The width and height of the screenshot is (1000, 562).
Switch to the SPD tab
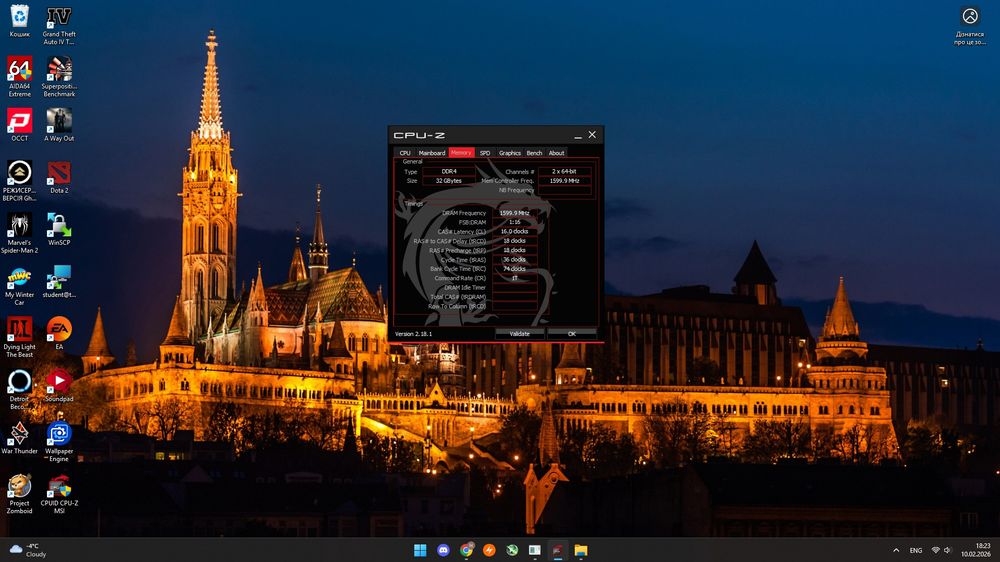point(485,153)
